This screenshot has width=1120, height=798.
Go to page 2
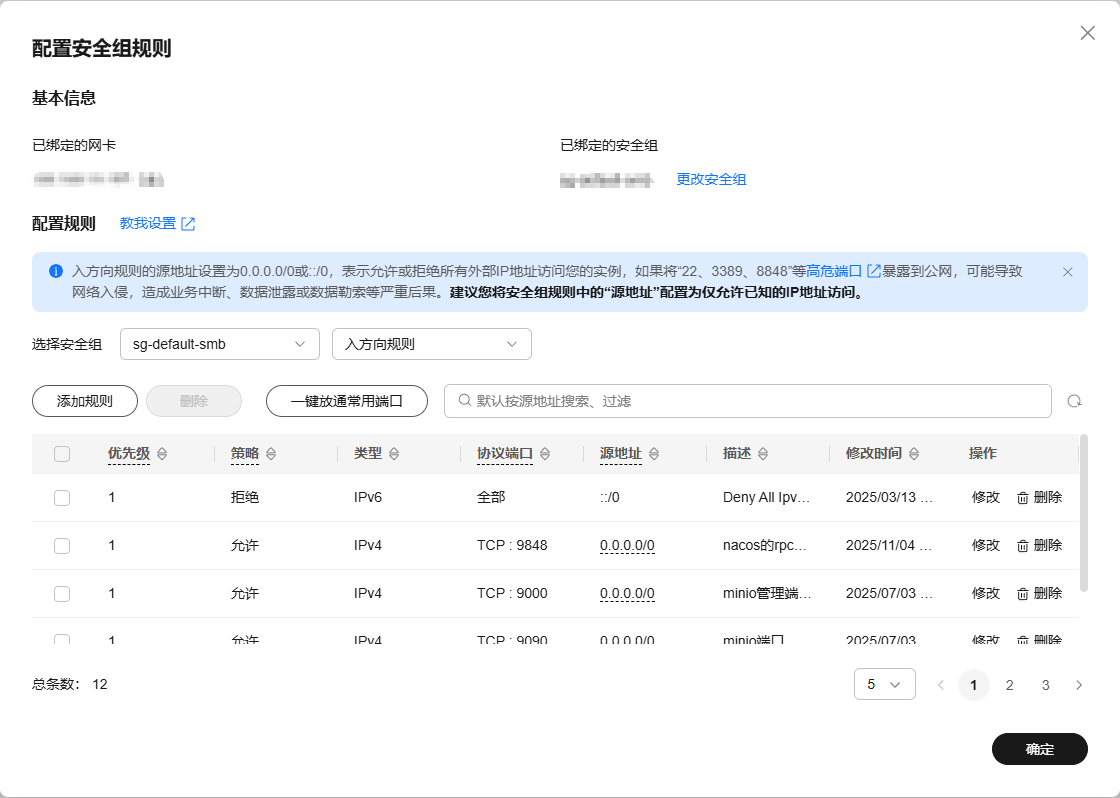pyautogui.click(x=1009, y=685)
